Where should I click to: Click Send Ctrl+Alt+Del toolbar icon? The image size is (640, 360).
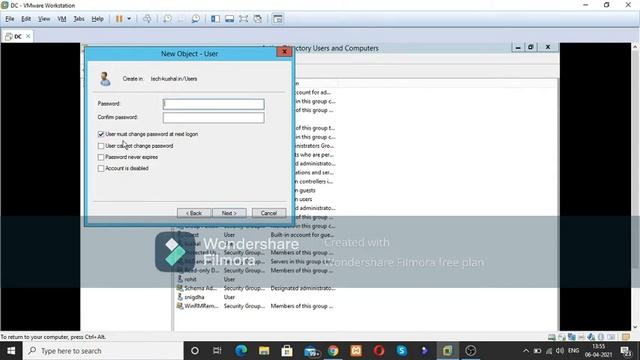tap(147, 19)
